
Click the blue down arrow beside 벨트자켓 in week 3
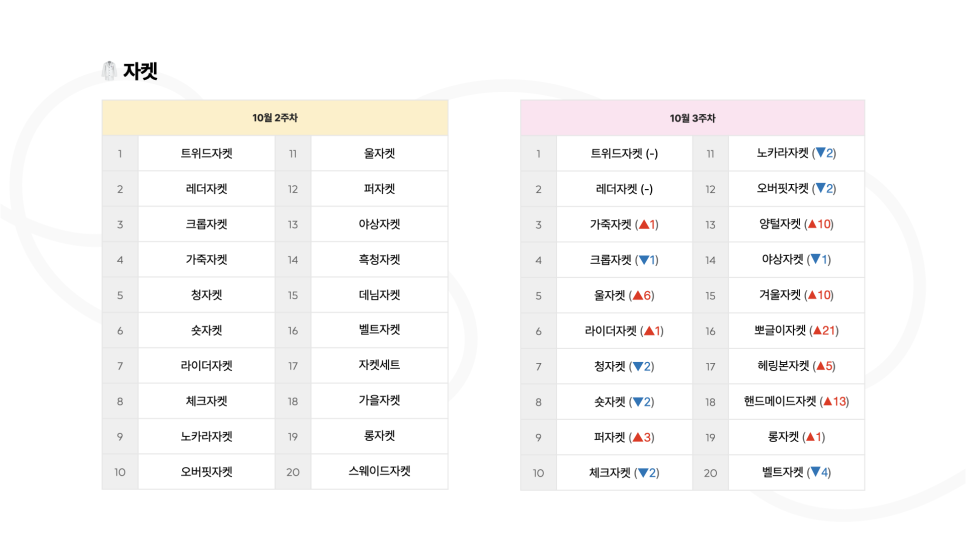(816, 472)
